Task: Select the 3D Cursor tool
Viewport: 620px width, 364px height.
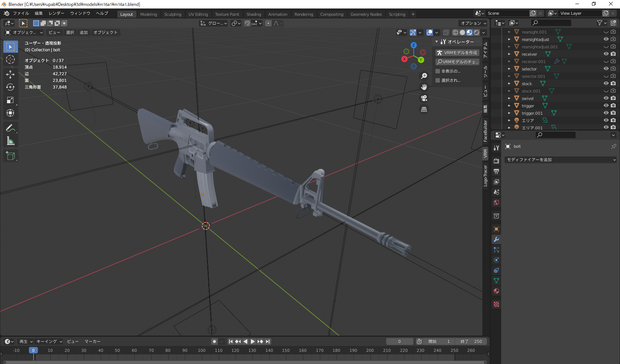Action: pos(10,59)
